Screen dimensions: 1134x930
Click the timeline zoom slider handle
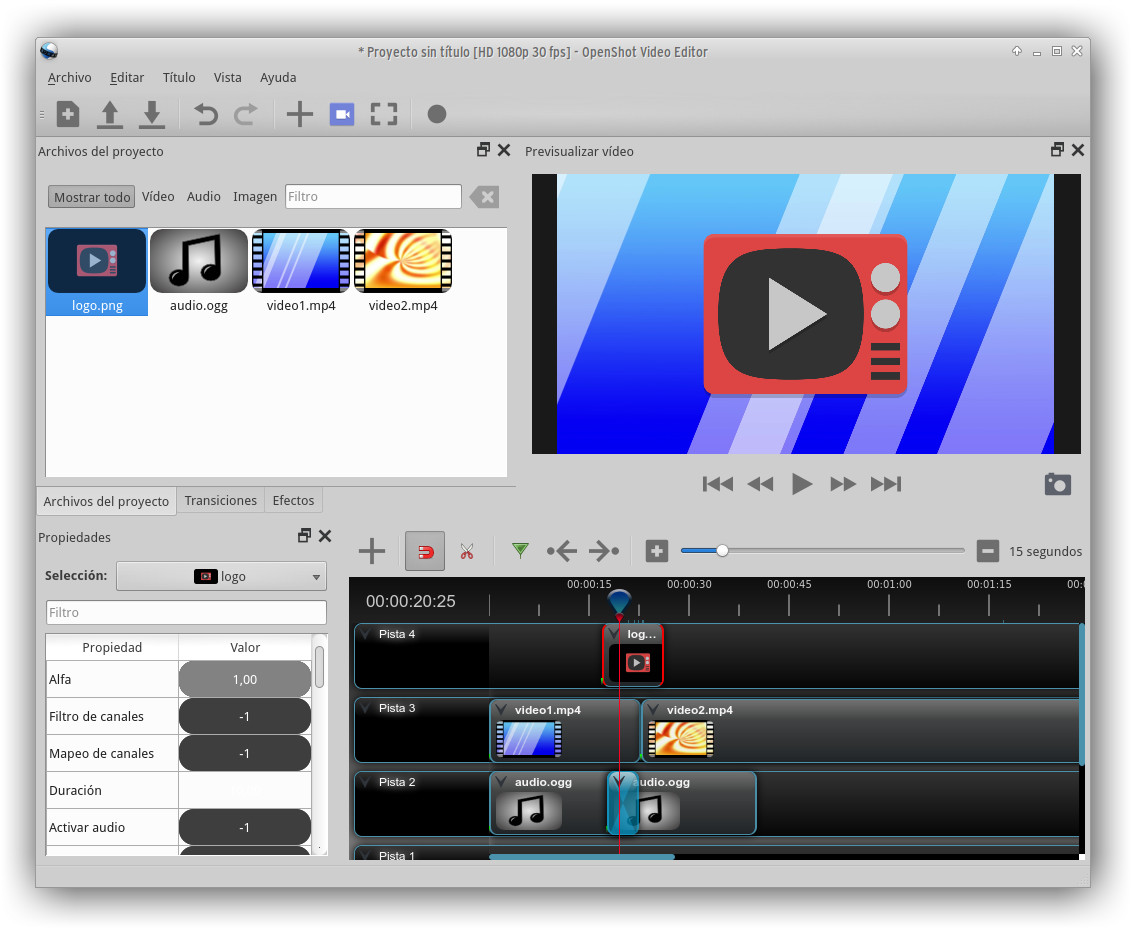722,550
